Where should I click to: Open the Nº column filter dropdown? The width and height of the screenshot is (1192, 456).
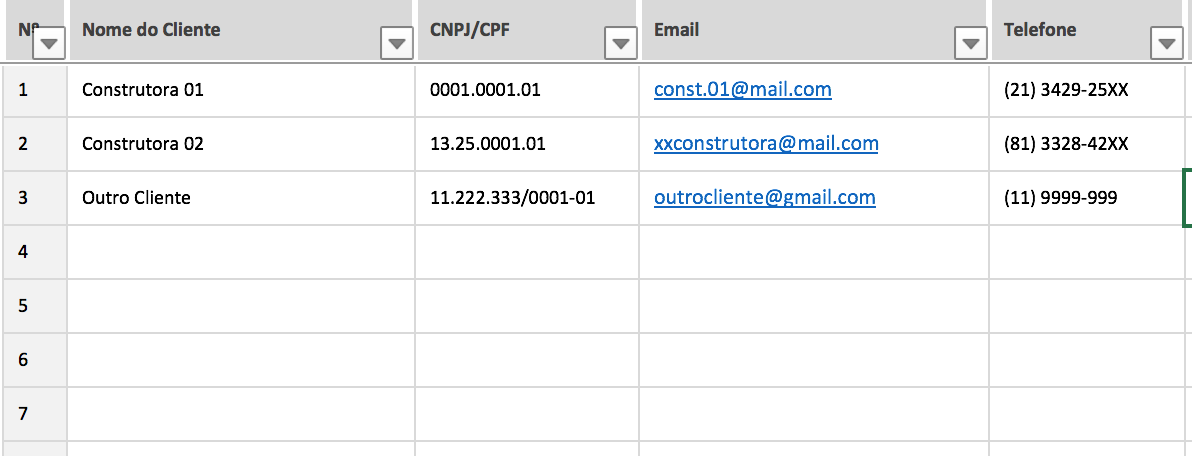[50, 44]
